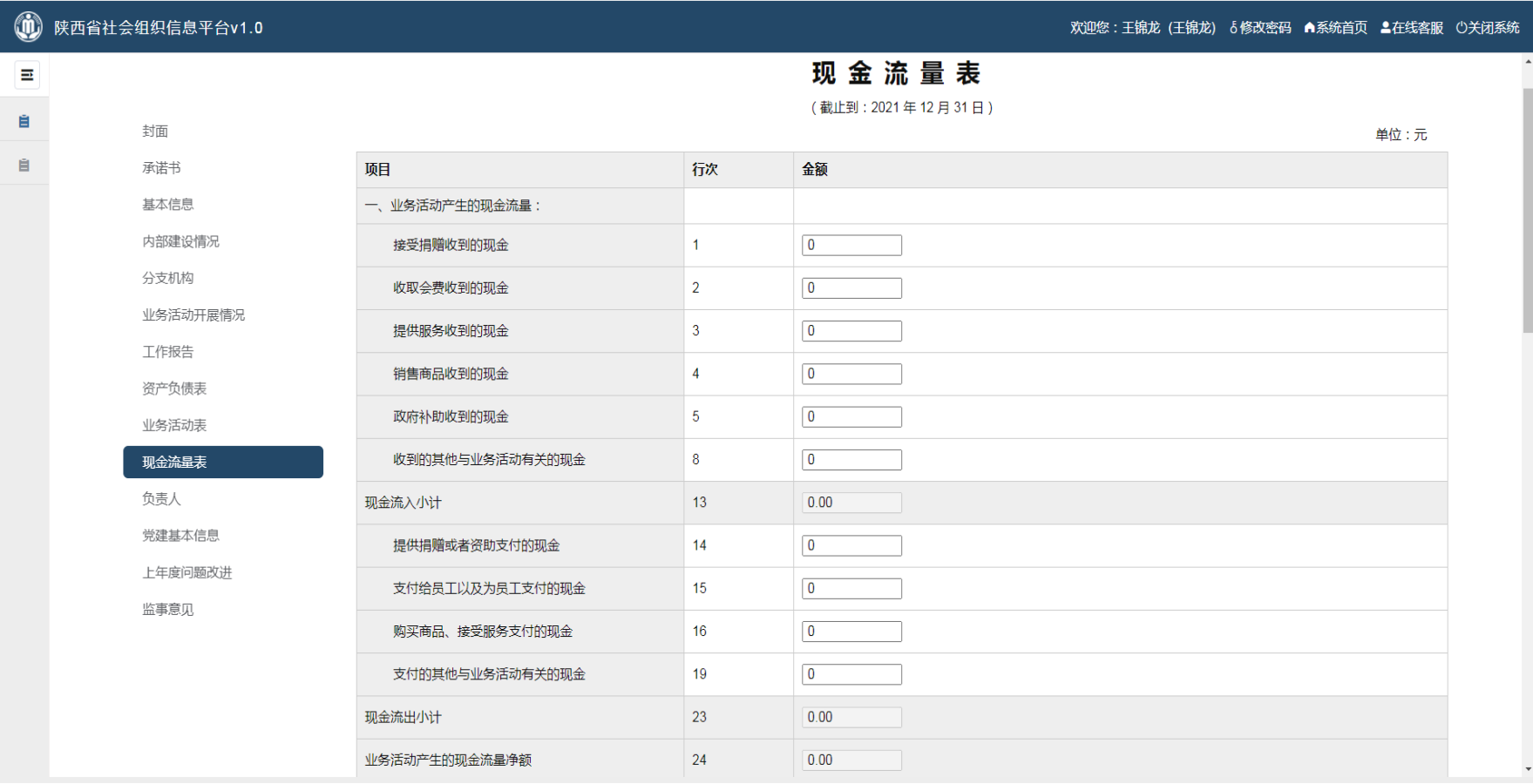This screenshot has width=1533, height=784.
Task: Click the blue clipboard icon in left rail
Action: (x=24, y=121)
